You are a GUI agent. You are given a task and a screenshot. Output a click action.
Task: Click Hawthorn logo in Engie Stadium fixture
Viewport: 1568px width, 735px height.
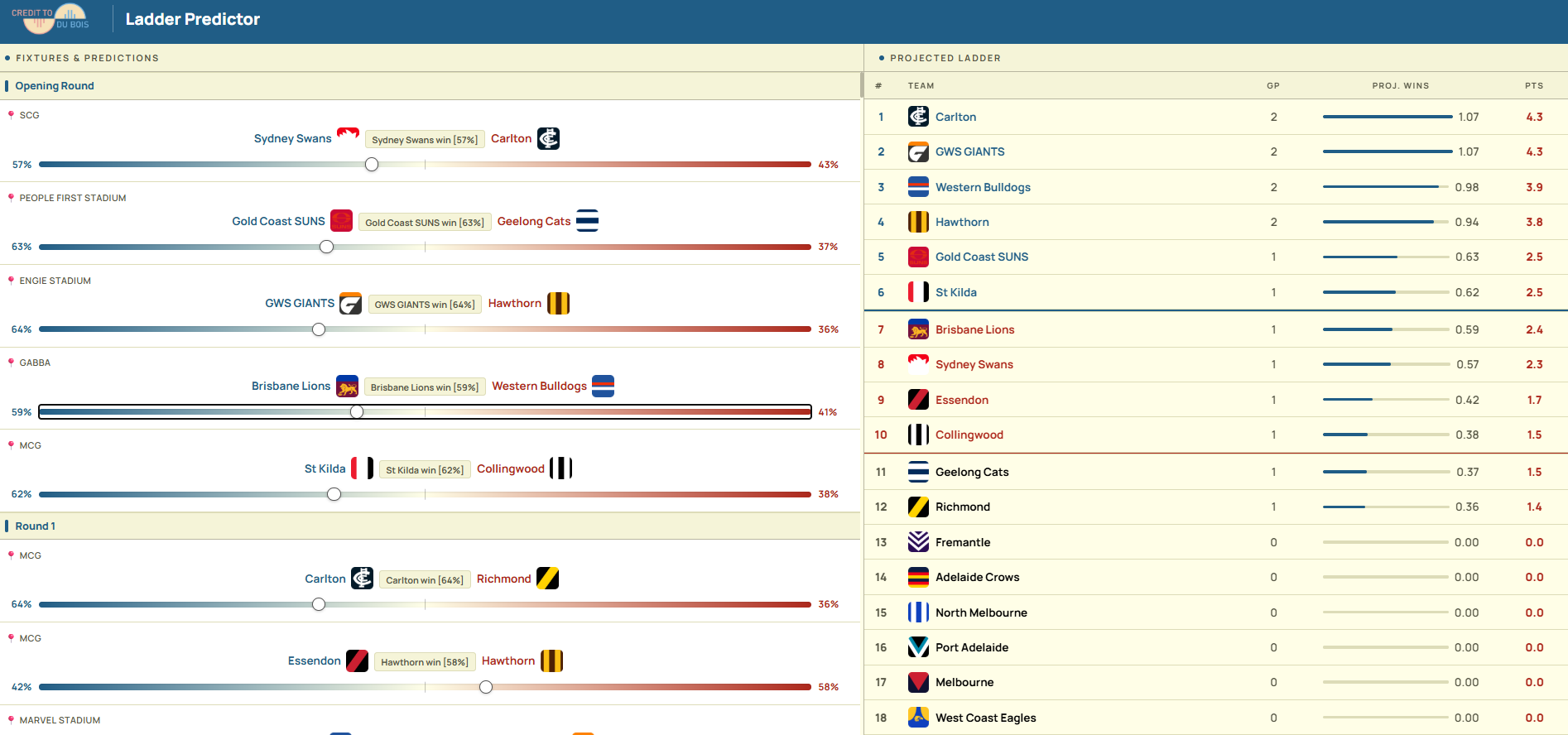[558, 304]
